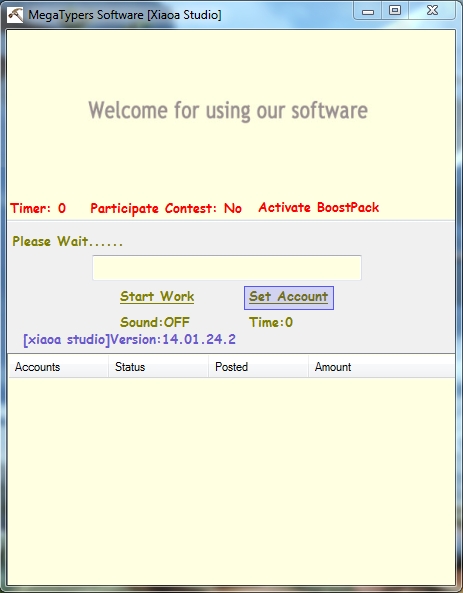Click the xiaoa studio version text
Image resolution: width=463 pixels, height=593 pixels.
[x=129, y=339]
